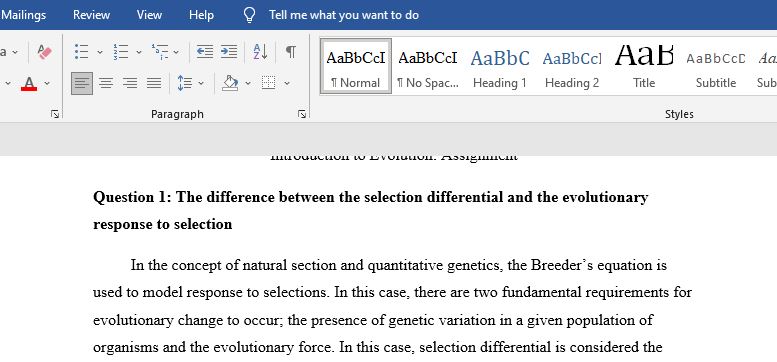The width and height of the screenshot is (777, 362).
Task: Toggle Align Left paragraph alignment
Action: pyautogui.click(x=82, y=83)
